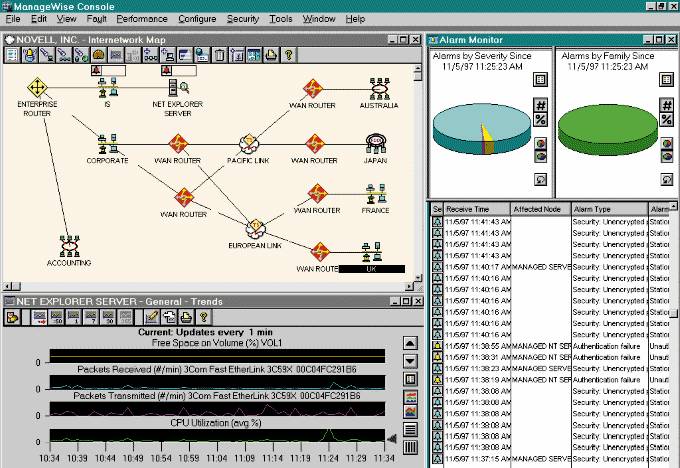Image resolution: width=680 pixels, height=468 pixels.
Task: Click the printer icon in Internetwork Map toolbar
Action: coord(271,55)
